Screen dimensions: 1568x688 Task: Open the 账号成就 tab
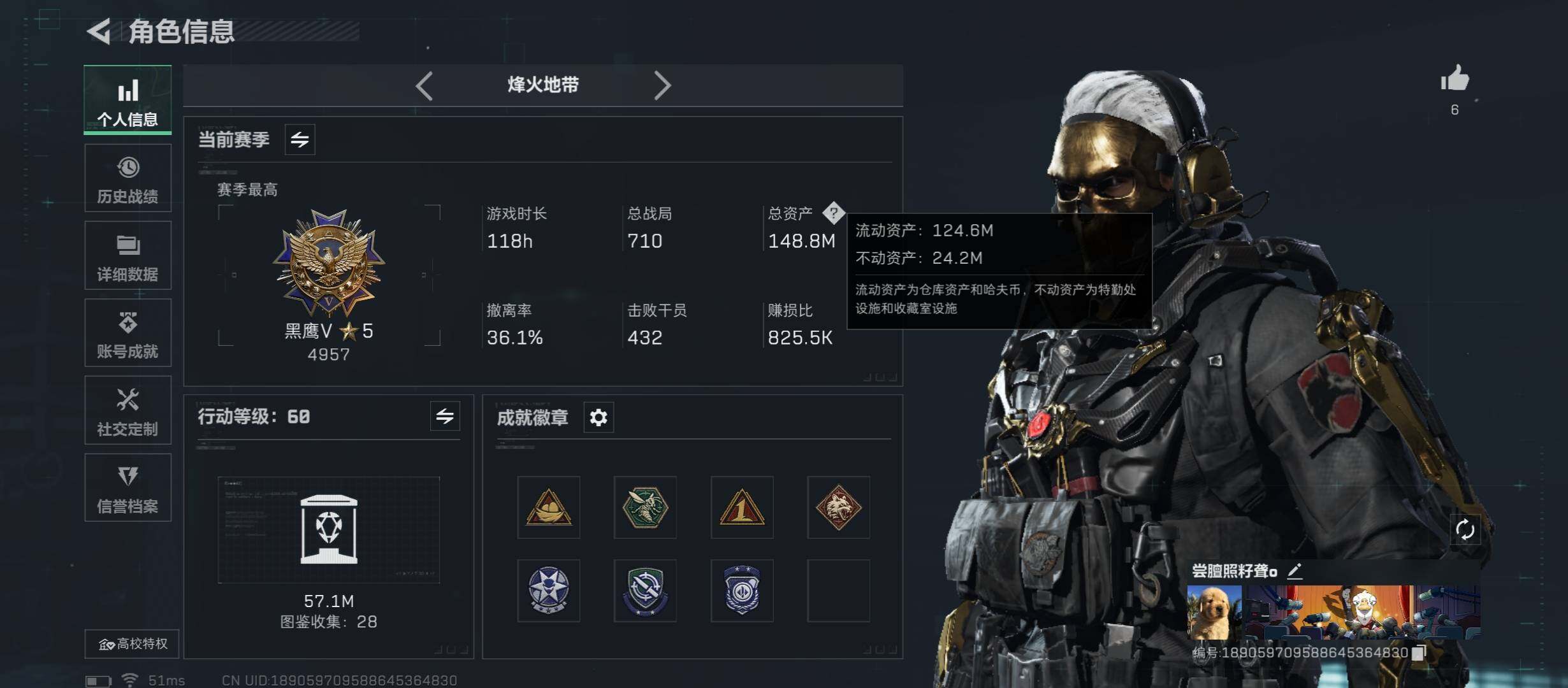(x=128, y=333)
